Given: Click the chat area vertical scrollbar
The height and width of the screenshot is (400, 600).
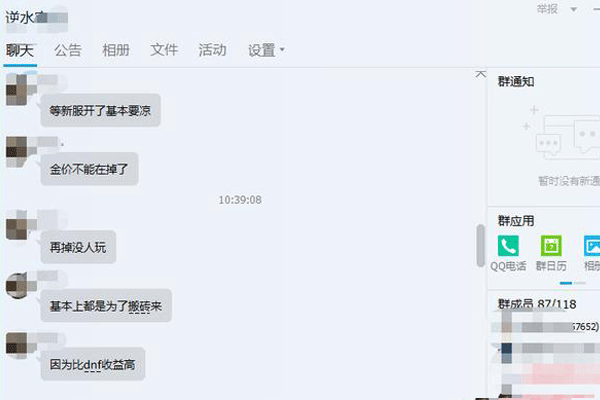Looking at the screenshot, I should tap(481, 245).
